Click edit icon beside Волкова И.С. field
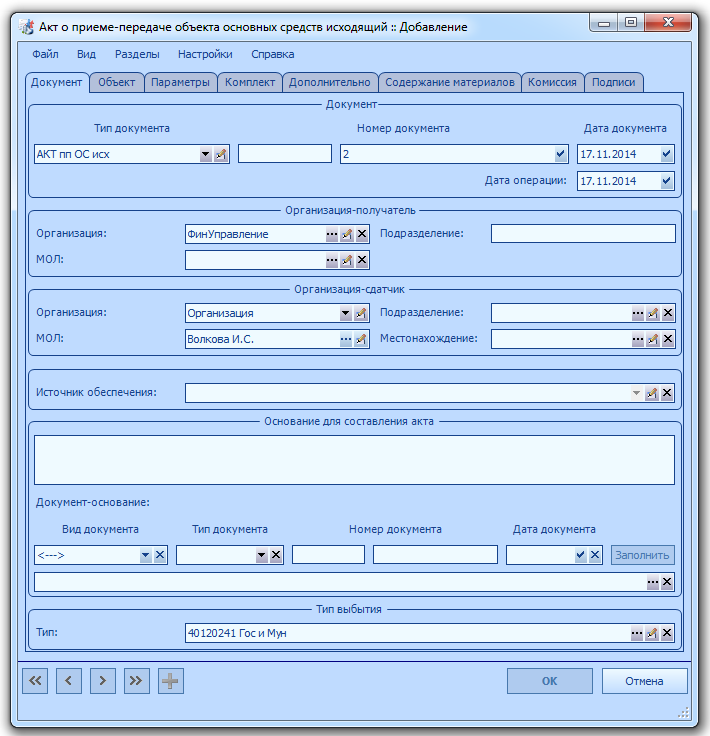 pyautogui.click(x=360, y=339)
